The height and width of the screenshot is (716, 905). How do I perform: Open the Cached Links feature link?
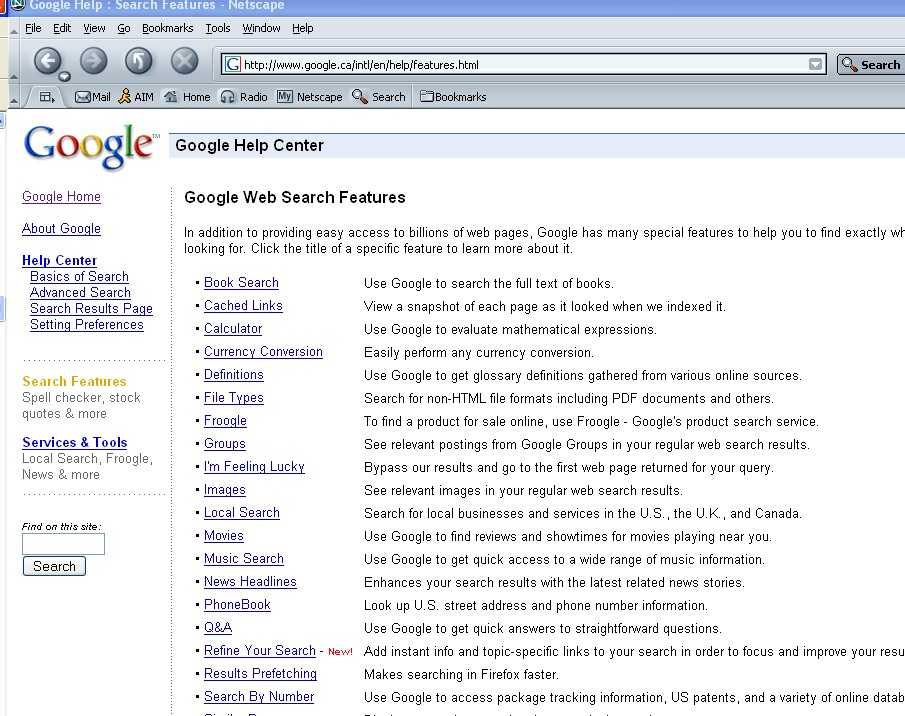pyautogui.click(x=243, y=306)
